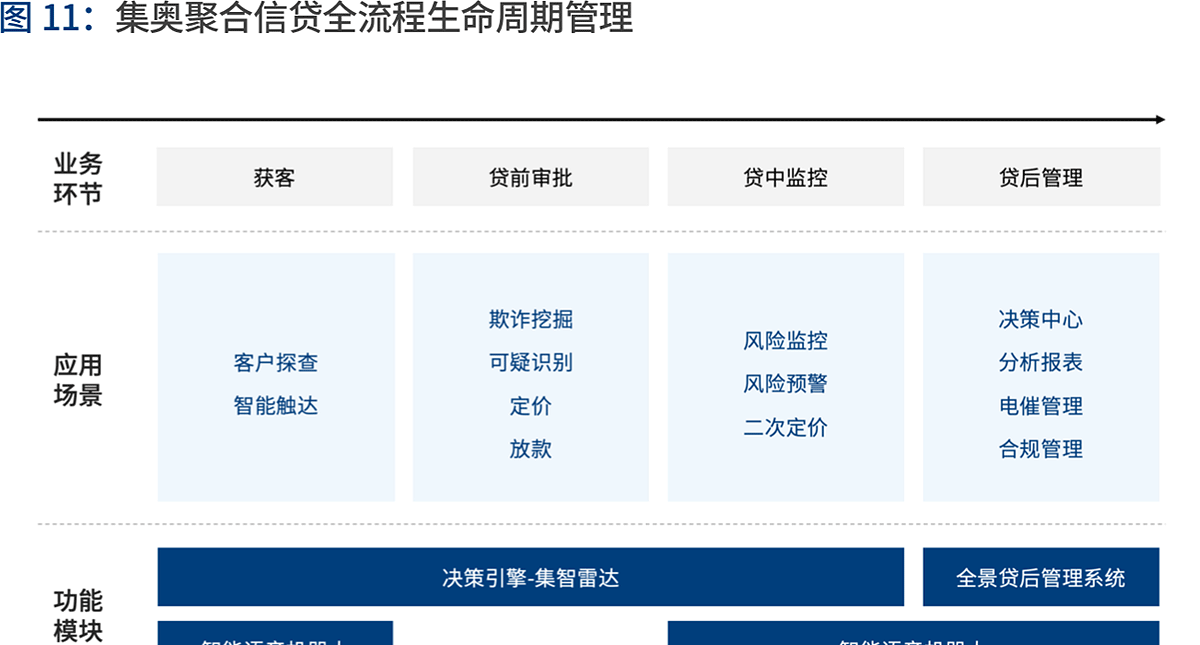Click the 功能模块 row label
Viewport: 1200px width, 645px height.
(78, 616)
